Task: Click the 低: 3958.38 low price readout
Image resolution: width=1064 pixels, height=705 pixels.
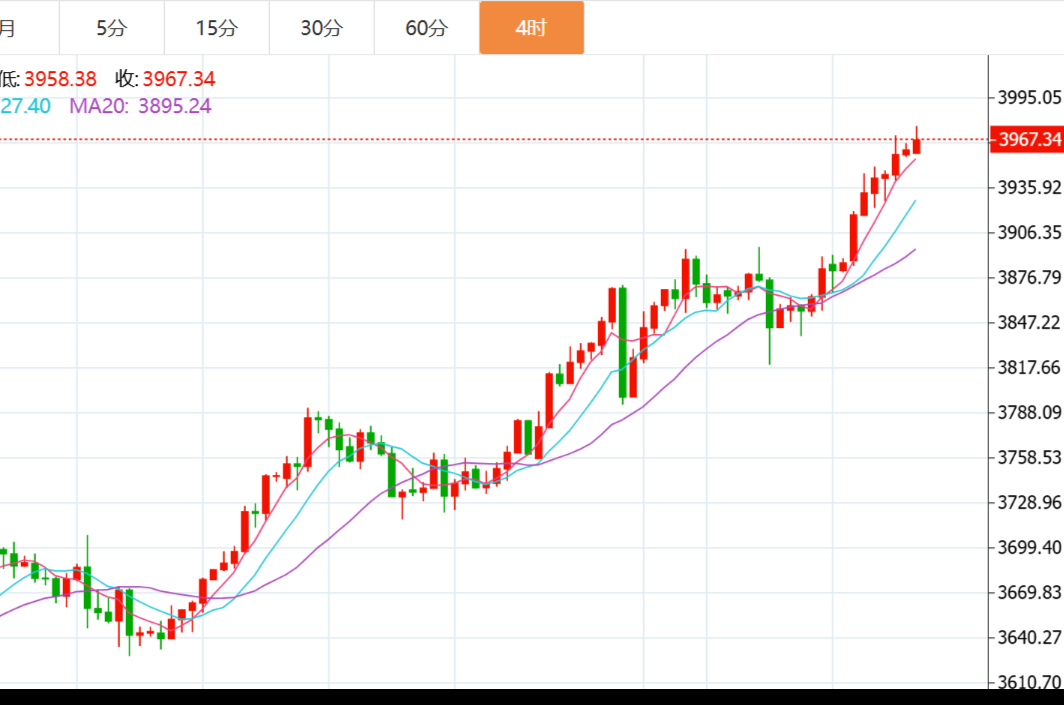Action: [48, 79]
